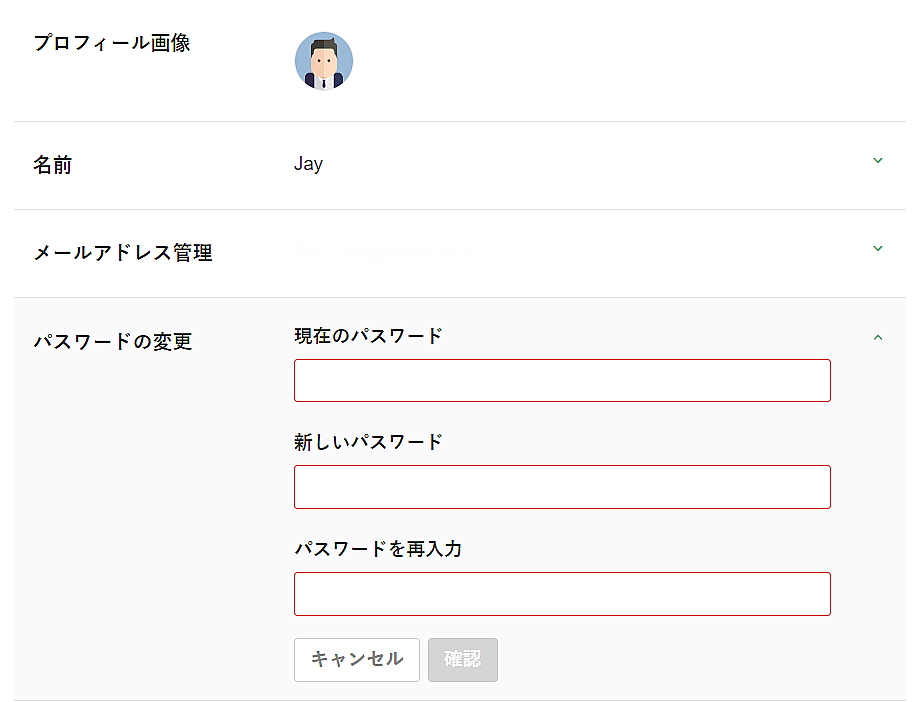Click the blank area beside the profile avatar
Screen dimensions: 921x702
click(x=600, y=60)
